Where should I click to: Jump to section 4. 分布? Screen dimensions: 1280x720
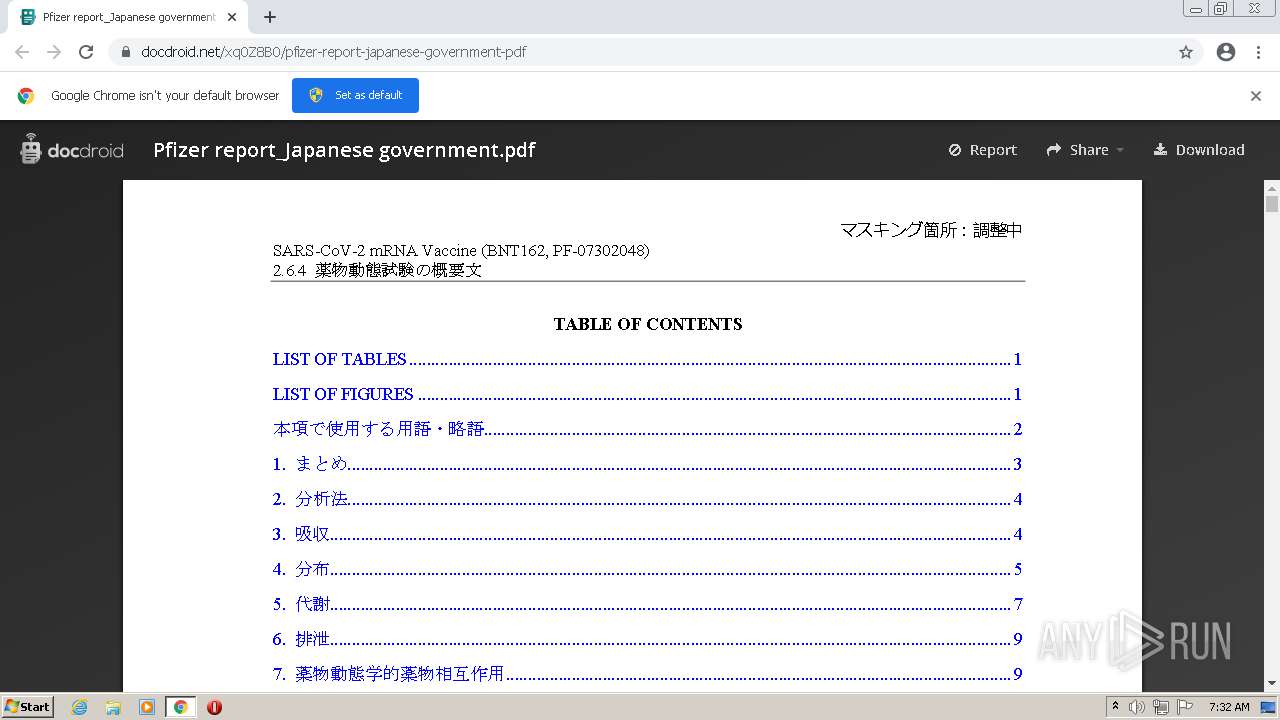click(x=647, y=569)
